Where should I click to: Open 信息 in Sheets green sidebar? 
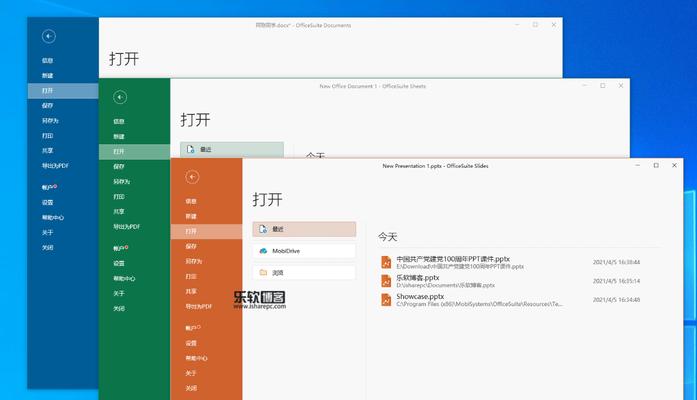coord(119,121)
